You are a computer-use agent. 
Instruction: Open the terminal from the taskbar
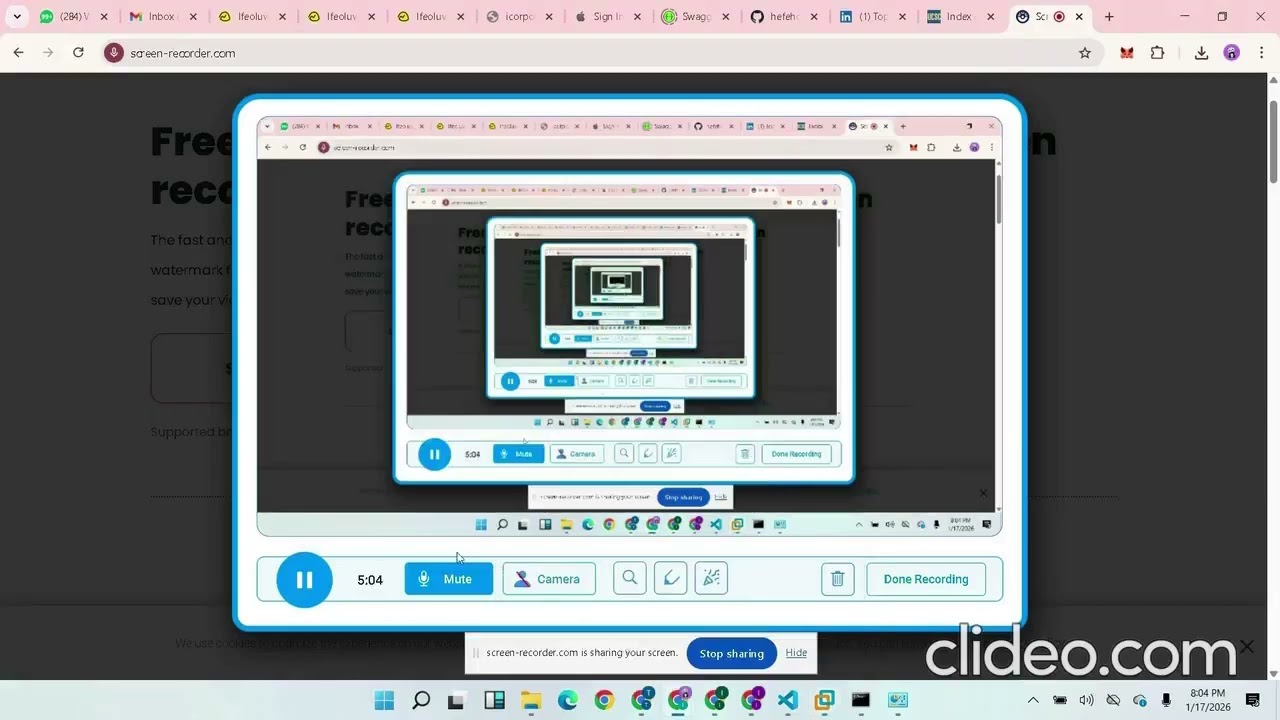point(861,700)
